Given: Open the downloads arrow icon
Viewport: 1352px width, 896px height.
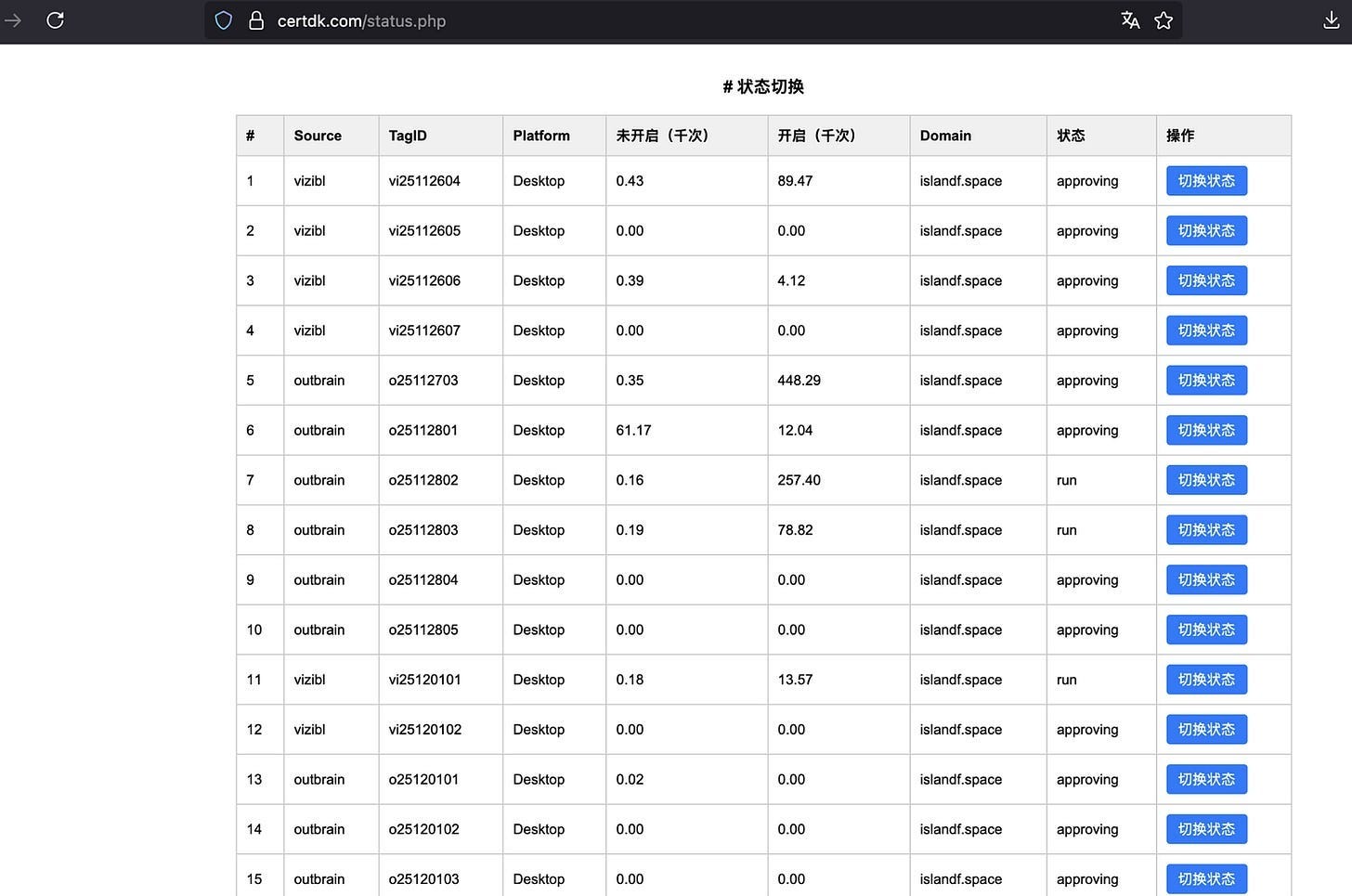Looking at the screenshot, I should (1331, 20).
